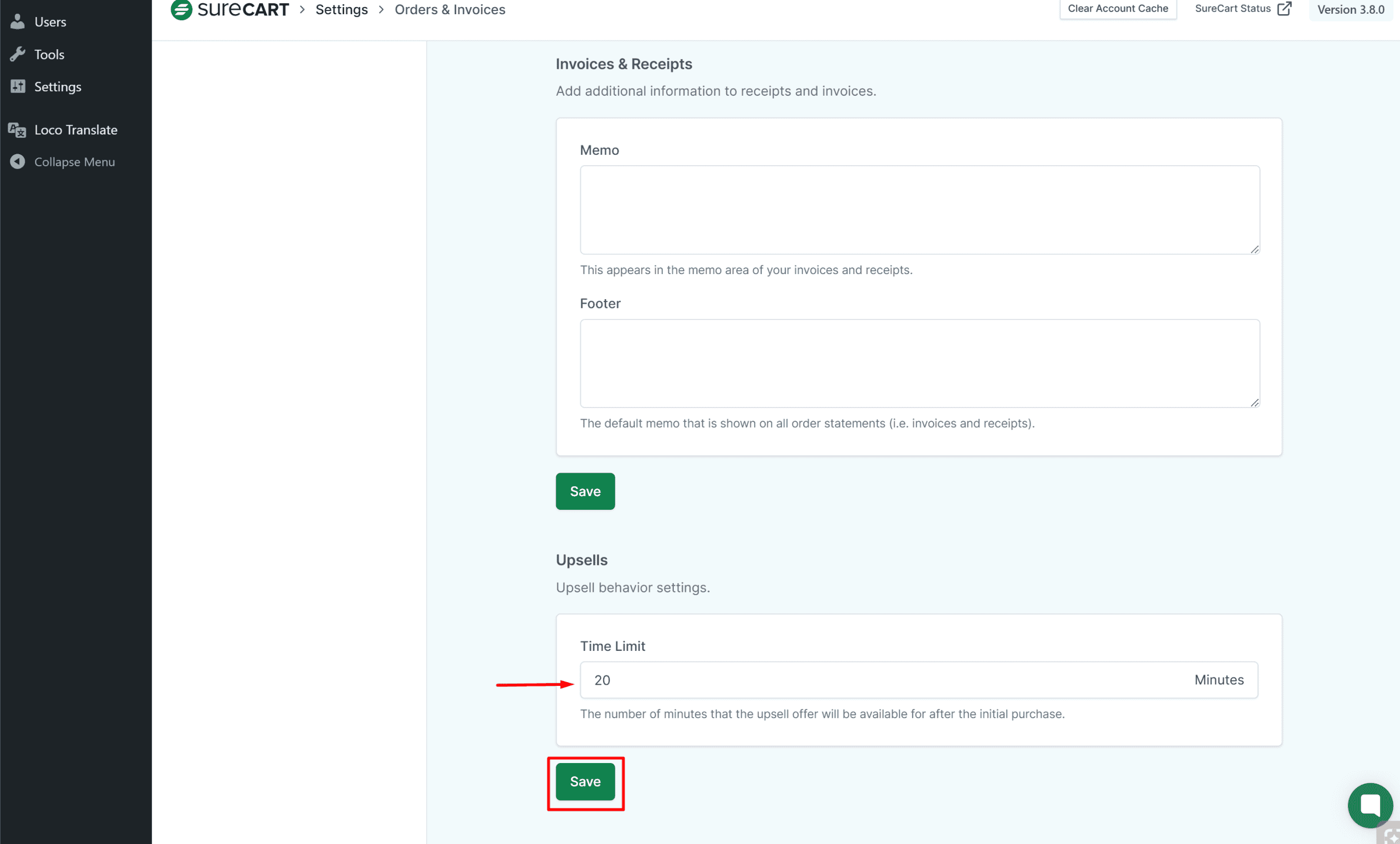Click into the Footer text area
This screenshot has width=1400, height=844.
919,363
